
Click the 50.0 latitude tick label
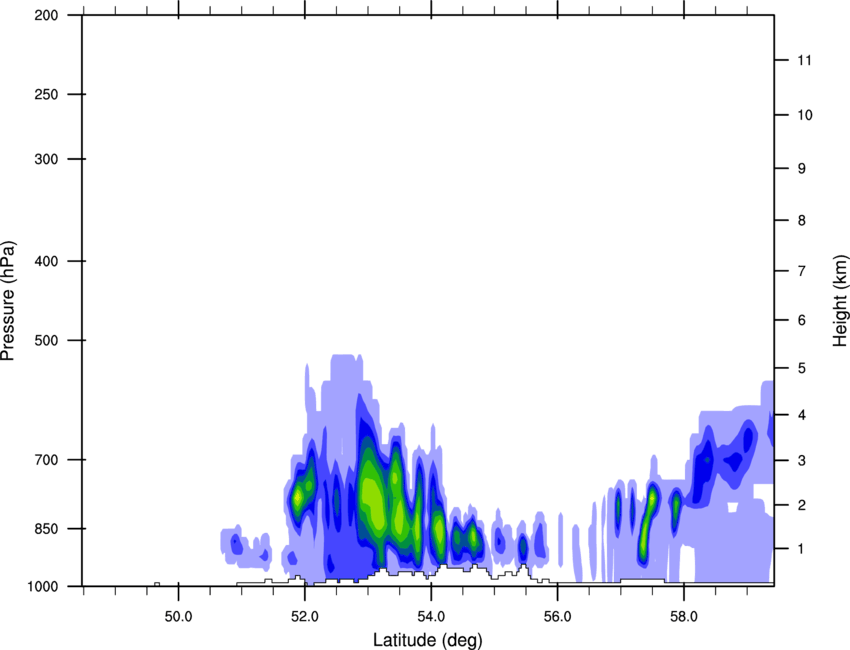(178, 617)
